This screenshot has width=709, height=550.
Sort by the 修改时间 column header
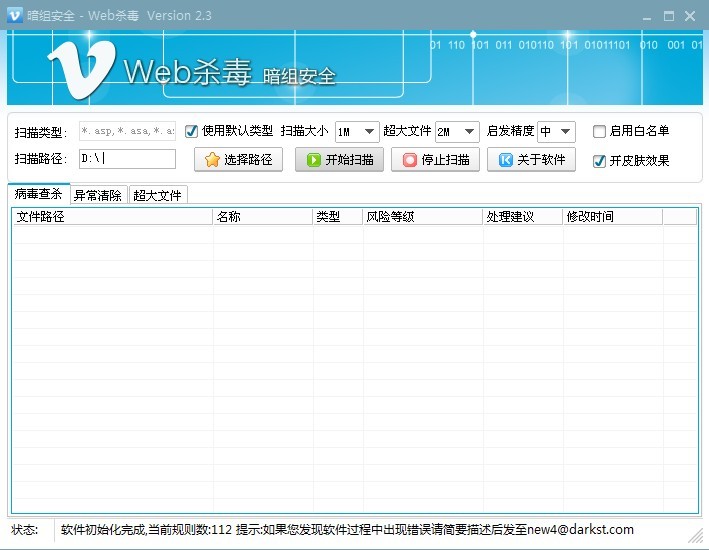pos(613,217)
